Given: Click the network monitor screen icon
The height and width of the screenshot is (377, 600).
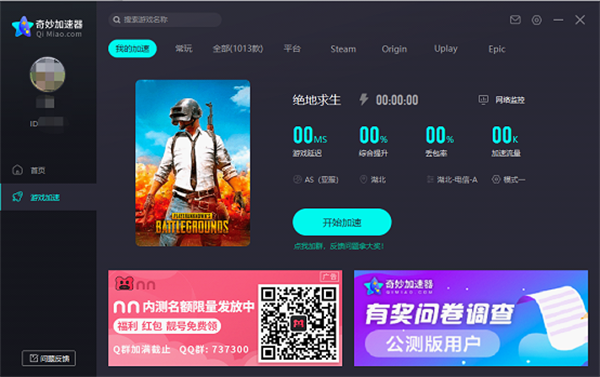Looking at the screenshot, I should click(x=483, y=100).
